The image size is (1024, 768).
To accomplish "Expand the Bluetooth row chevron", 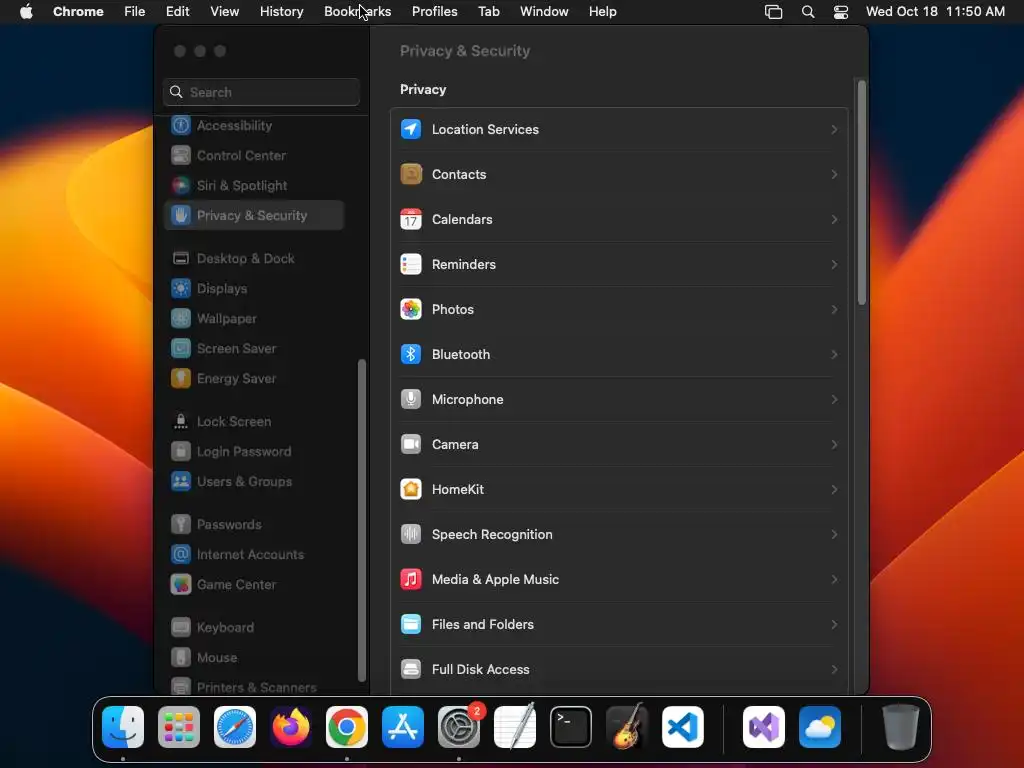I will pyautogui.click(x=834, y=354).
